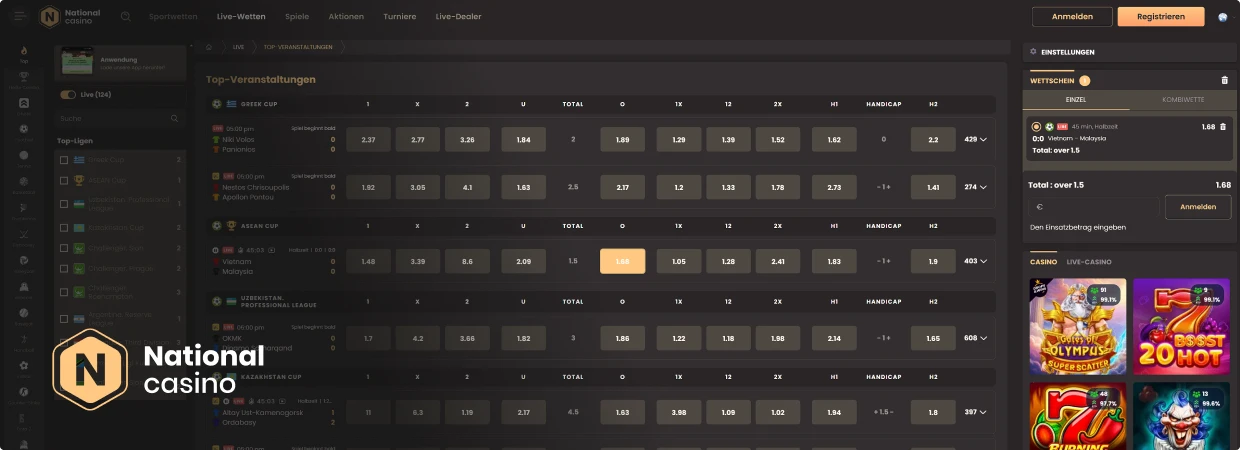This screenshot has height=450, width=1240.
Task: Select the trophy icon in sidebar
Action: pos(24,78)
